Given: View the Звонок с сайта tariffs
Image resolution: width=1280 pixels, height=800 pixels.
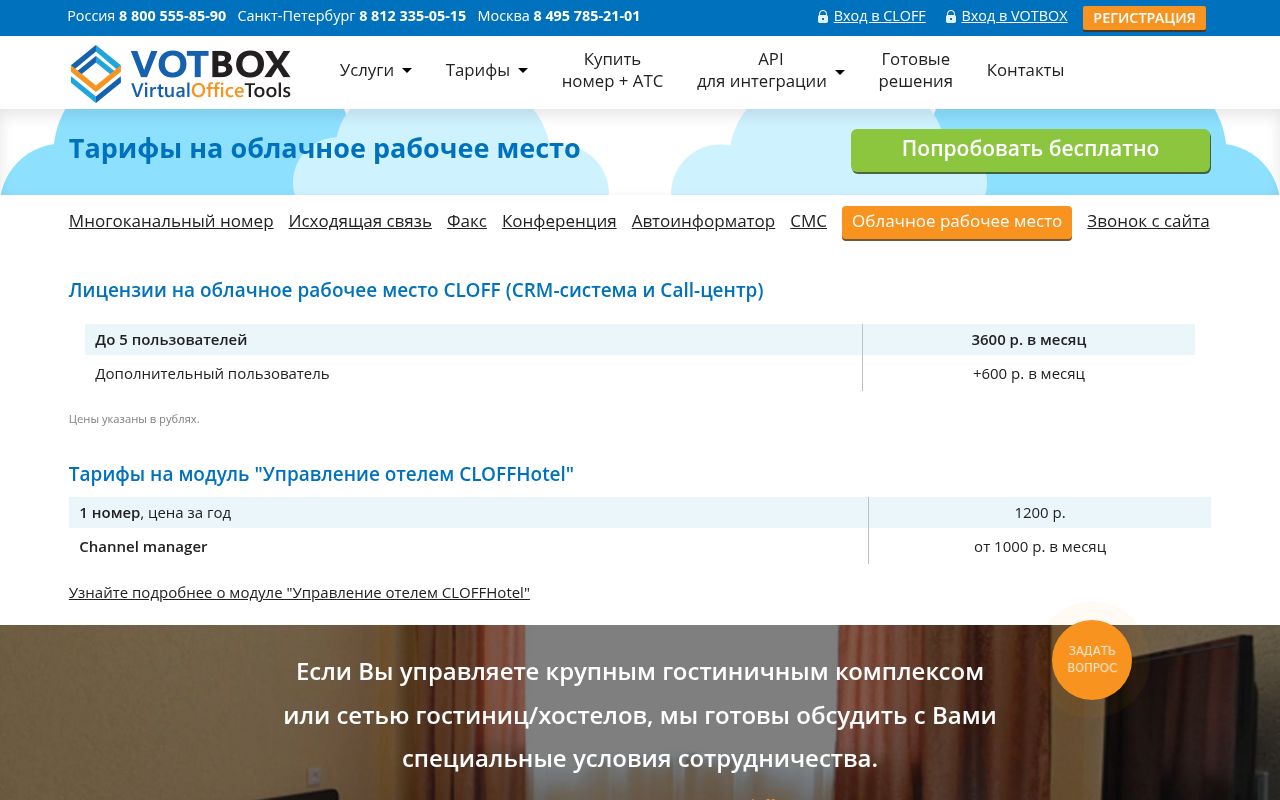Looking at the screenshot, I should (x=1148, y=221).
